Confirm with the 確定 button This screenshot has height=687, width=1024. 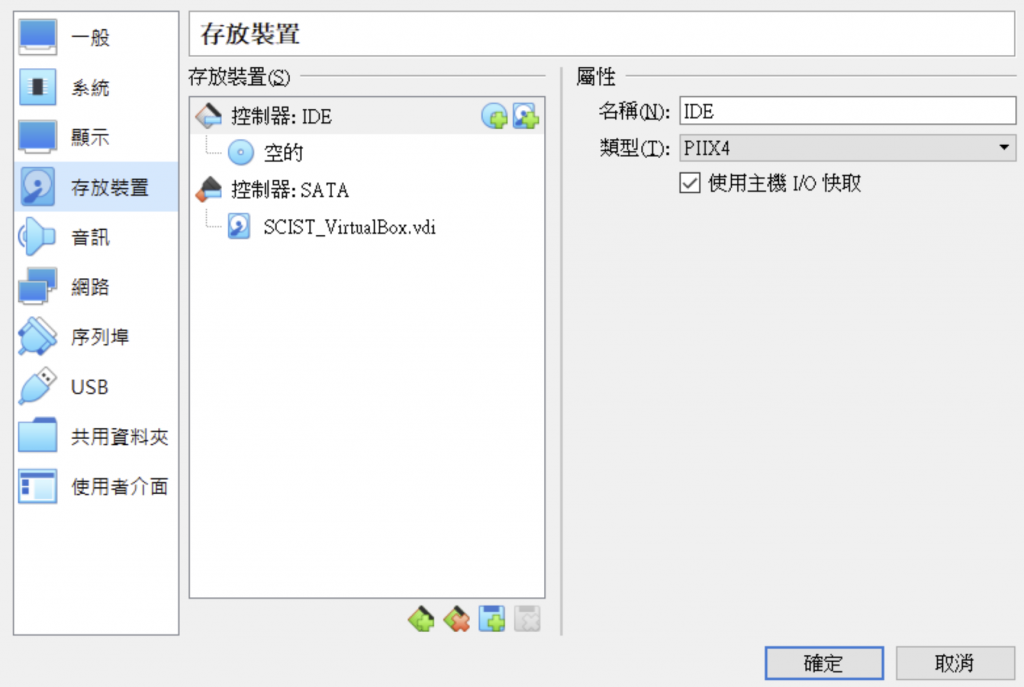pyautogui.click(x=824, y=663)
